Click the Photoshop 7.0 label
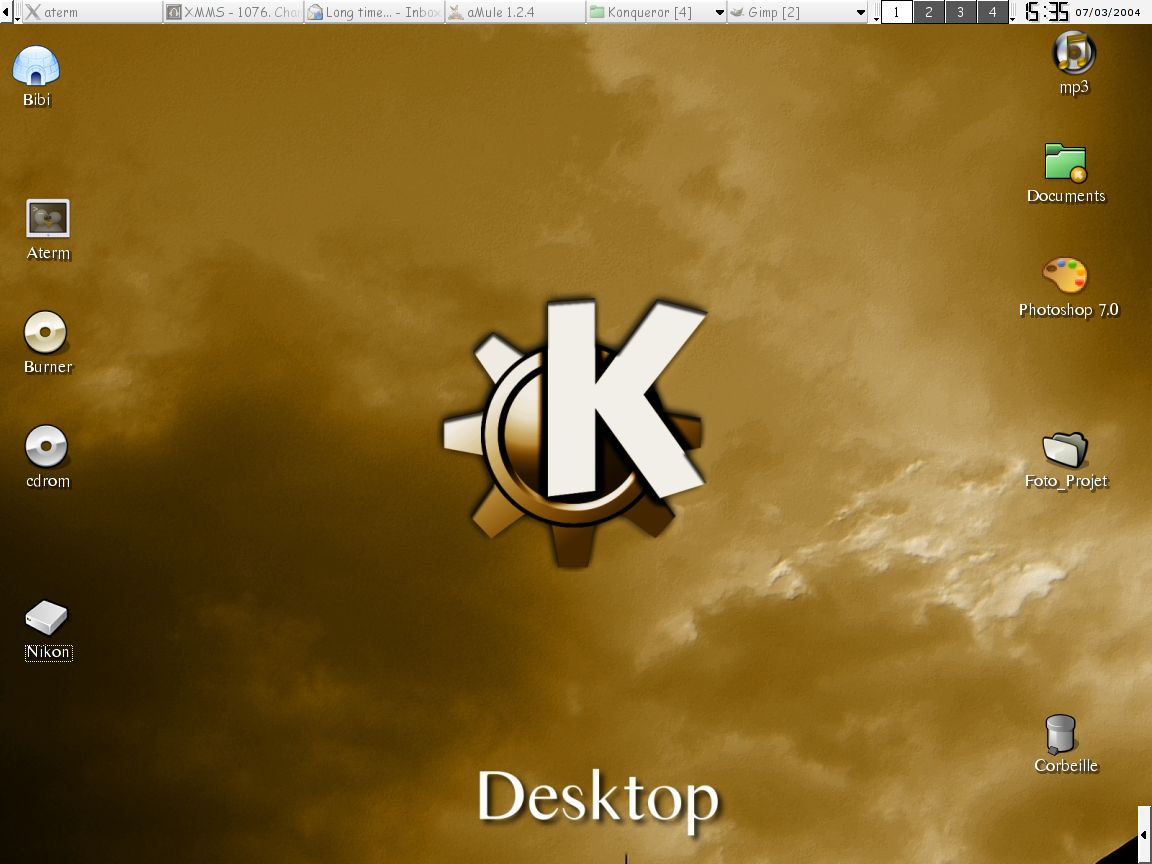 [1068, 310]
